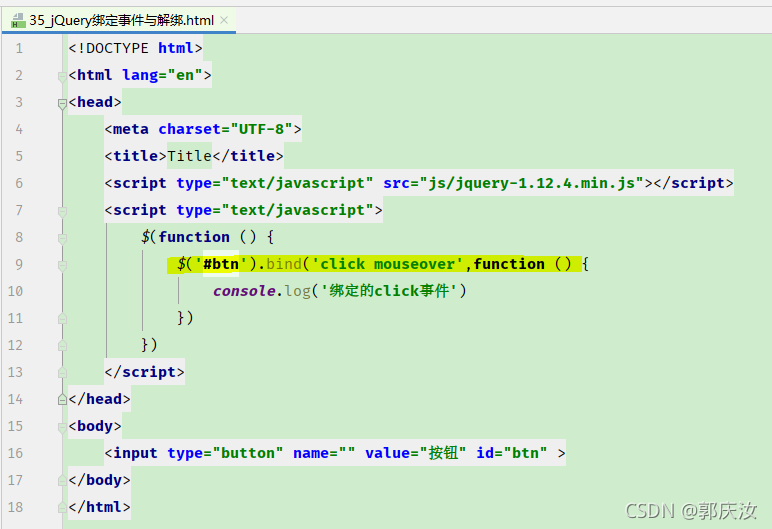The image size is (772, 529).
Task: Click the fold end marker on line 11
Action: point(62,319)
